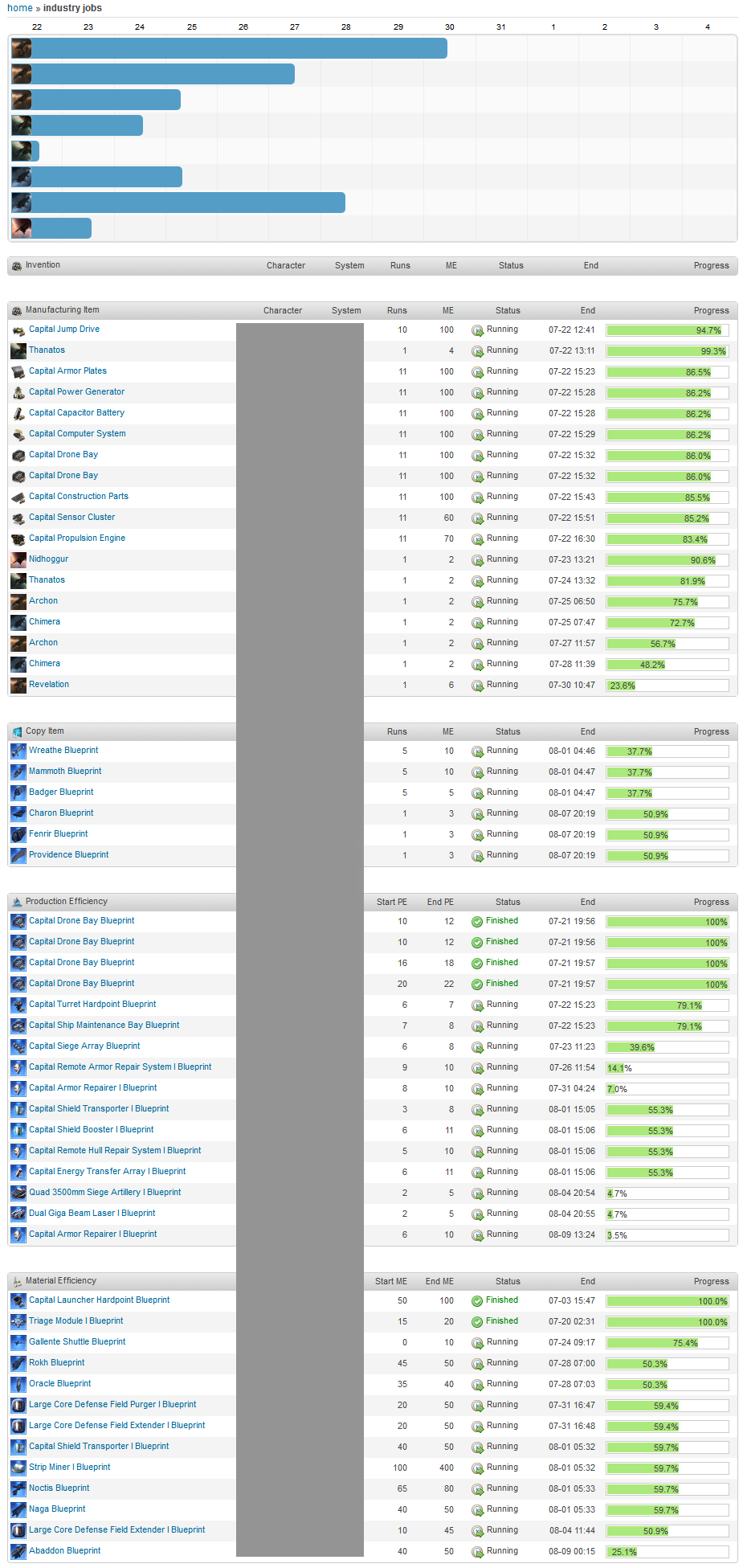Click the Running status icon for Nidhoggur
743x1568 pixels.
(x=477, y=560)
